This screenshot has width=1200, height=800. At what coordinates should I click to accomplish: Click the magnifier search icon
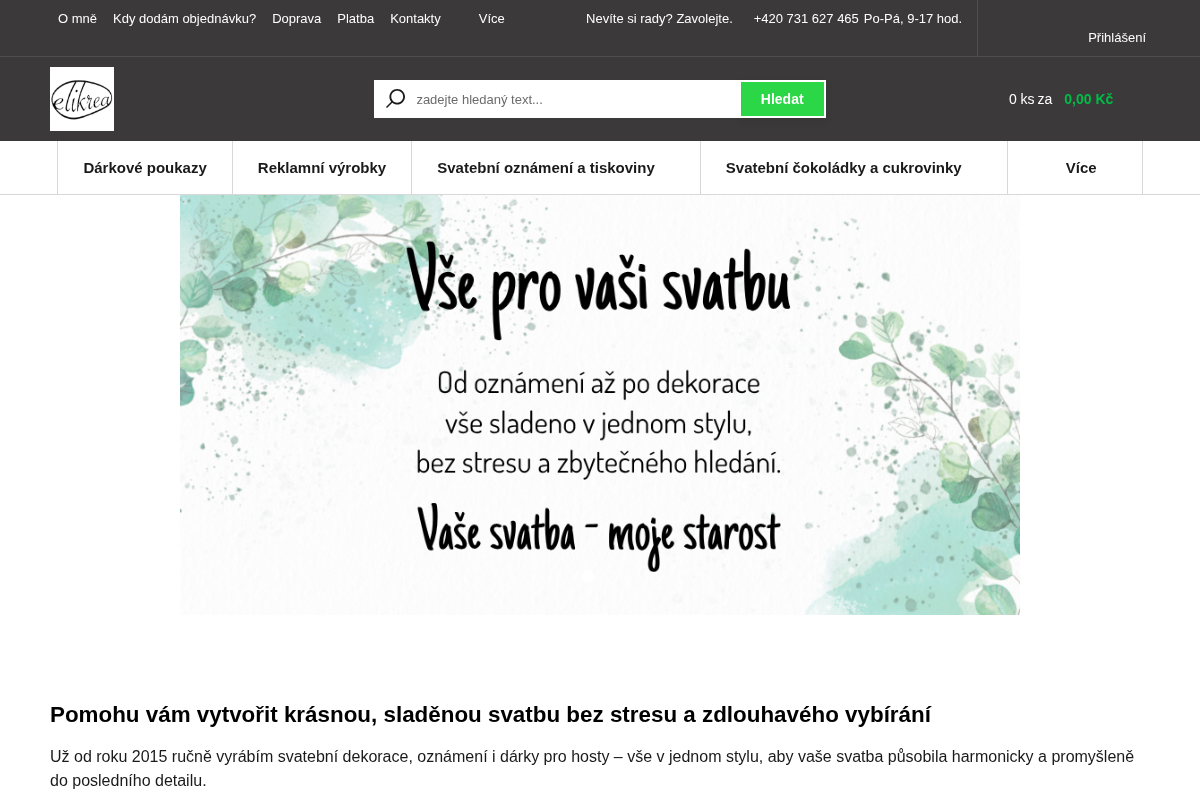396,99
